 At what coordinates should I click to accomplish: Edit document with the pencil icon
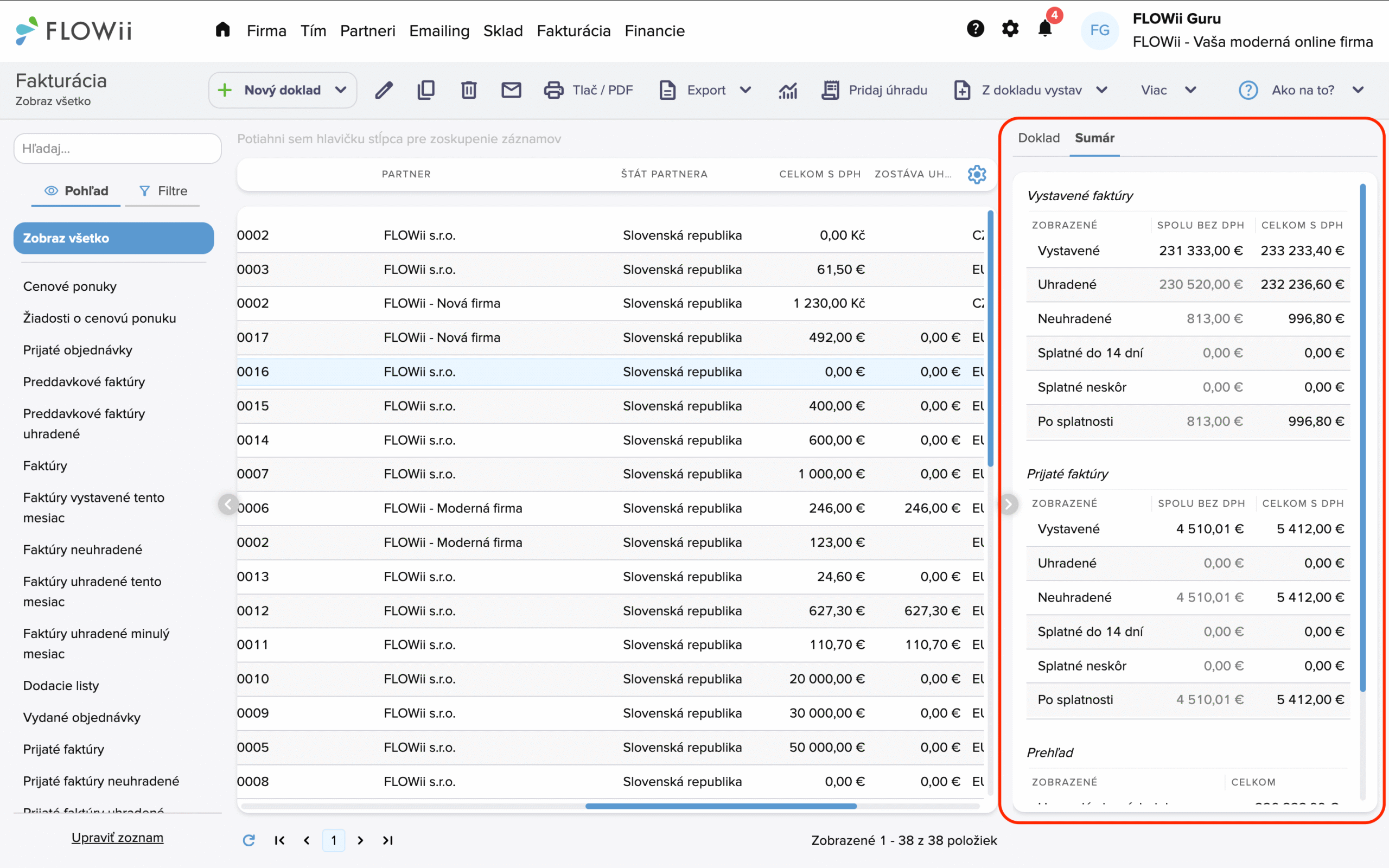click(x=384, y=90)
